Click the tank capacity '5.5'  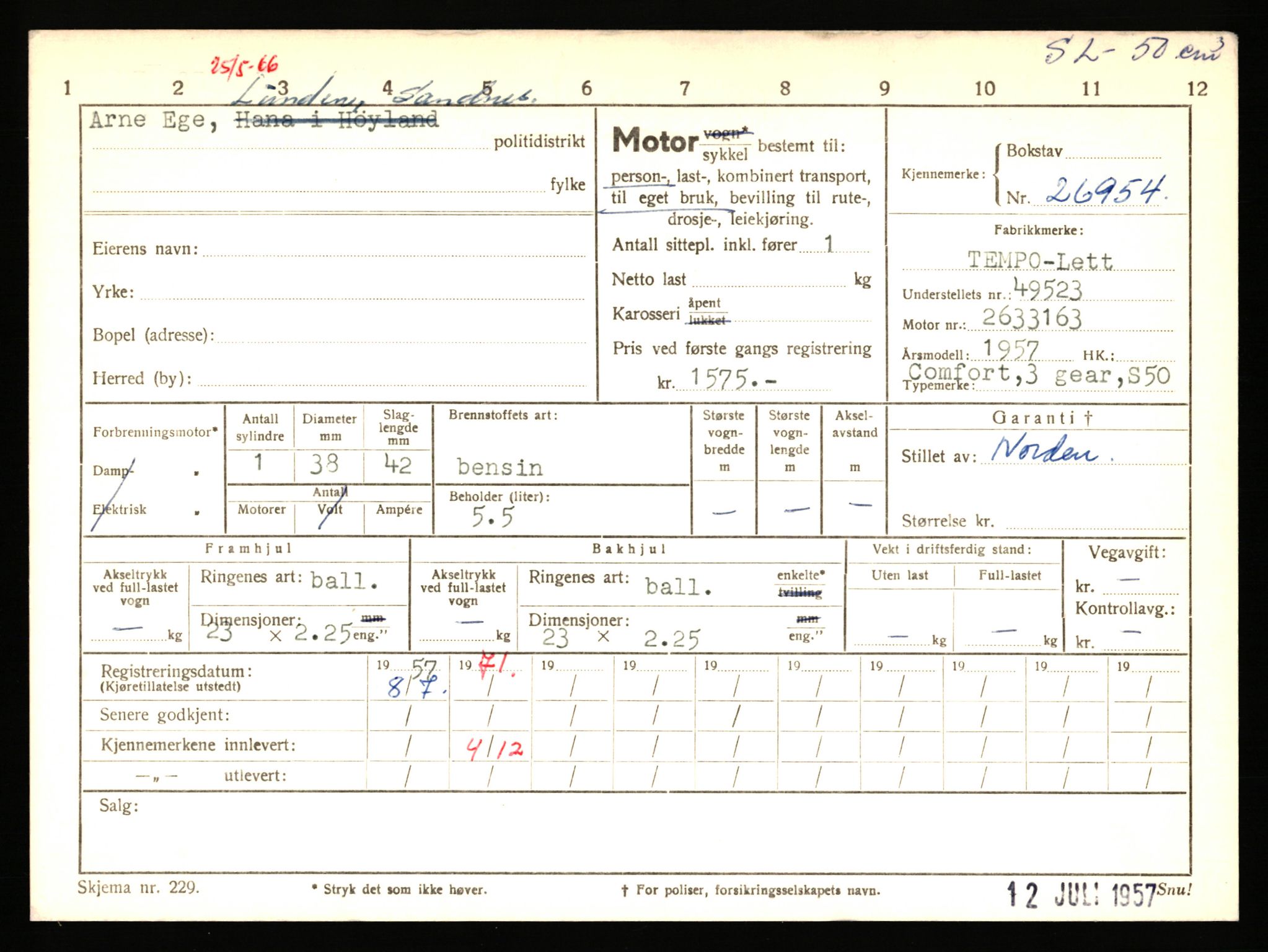(493, 516)
